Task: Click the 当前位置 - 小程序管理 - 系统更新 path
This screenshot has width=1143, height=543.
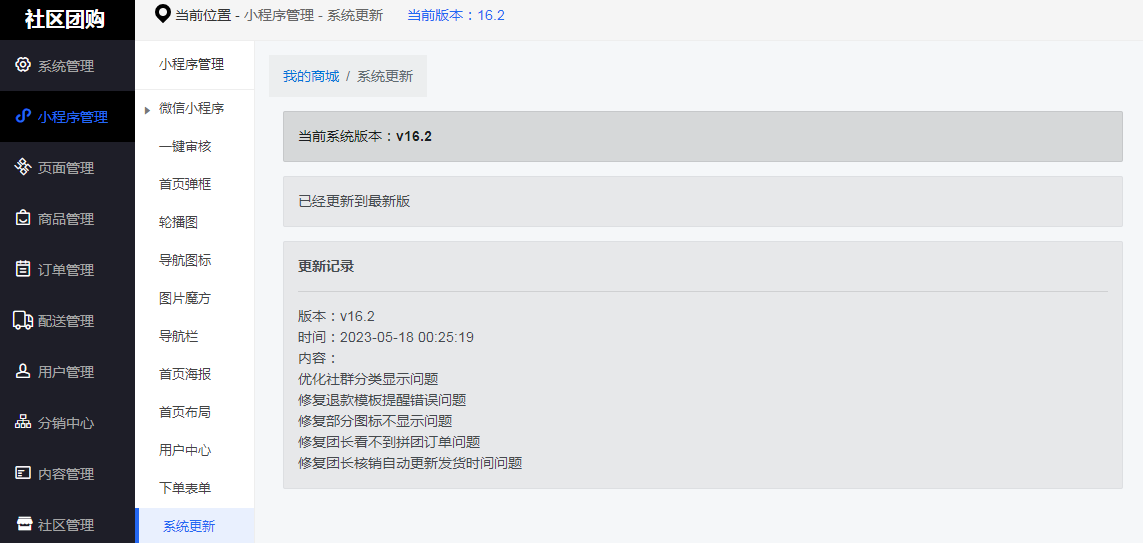Action: [279, 15]
